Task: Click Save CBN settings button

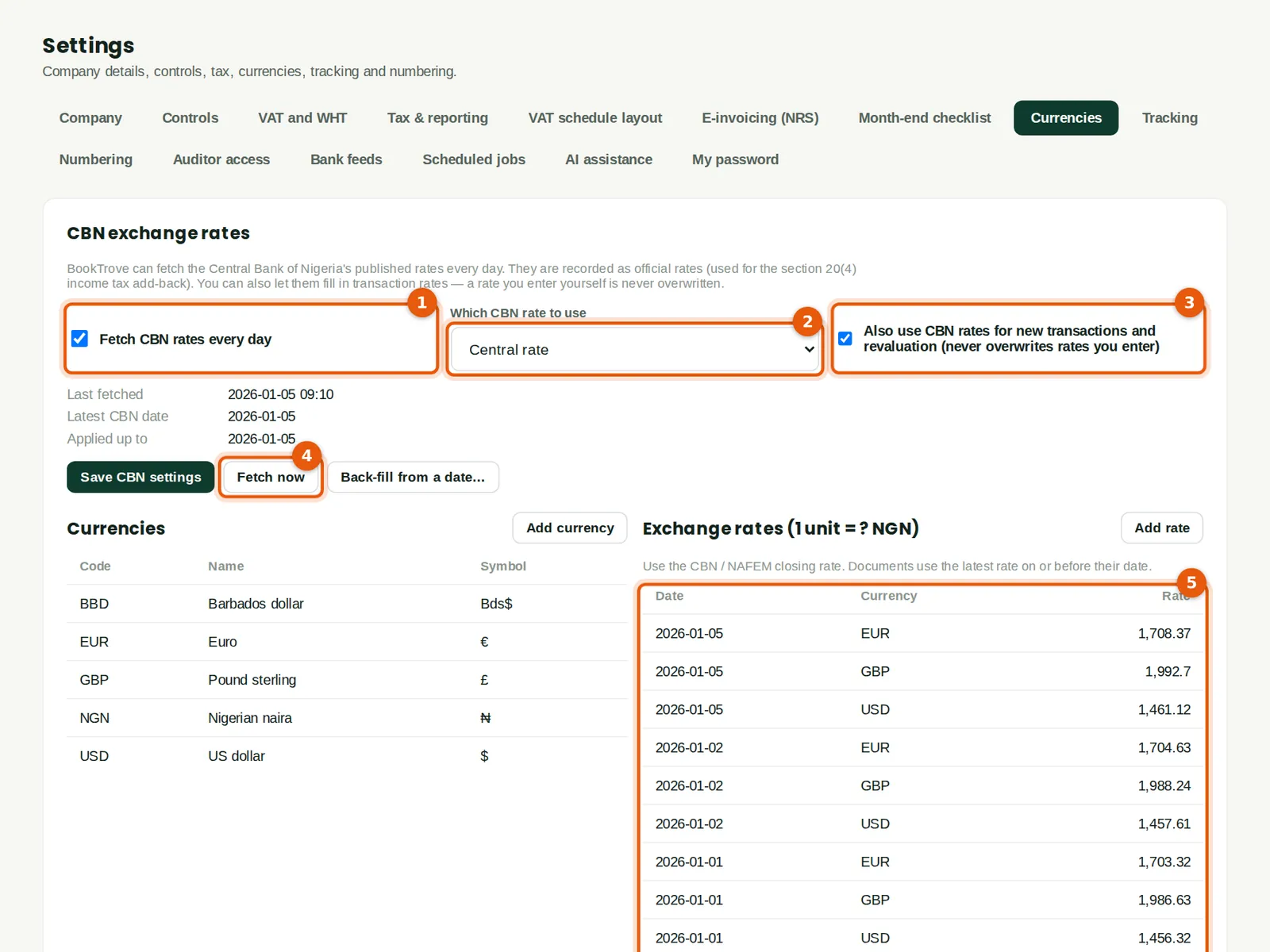Action: point(140,477)
